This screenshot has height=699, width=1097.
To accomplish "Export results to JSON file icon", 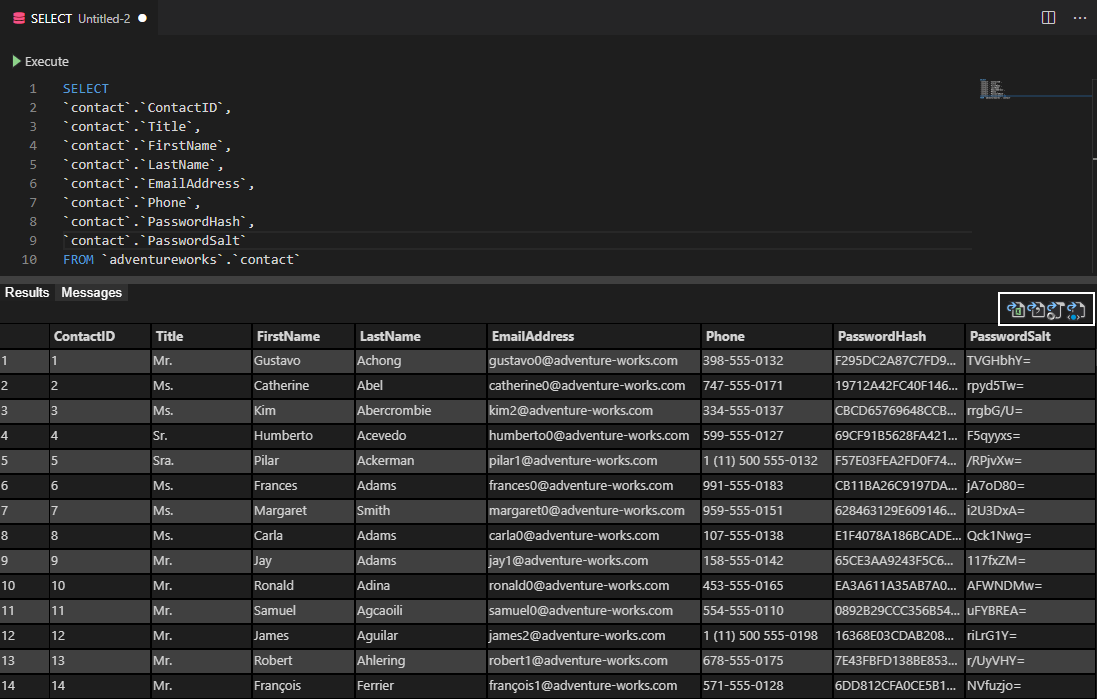I will point(1055,310).
